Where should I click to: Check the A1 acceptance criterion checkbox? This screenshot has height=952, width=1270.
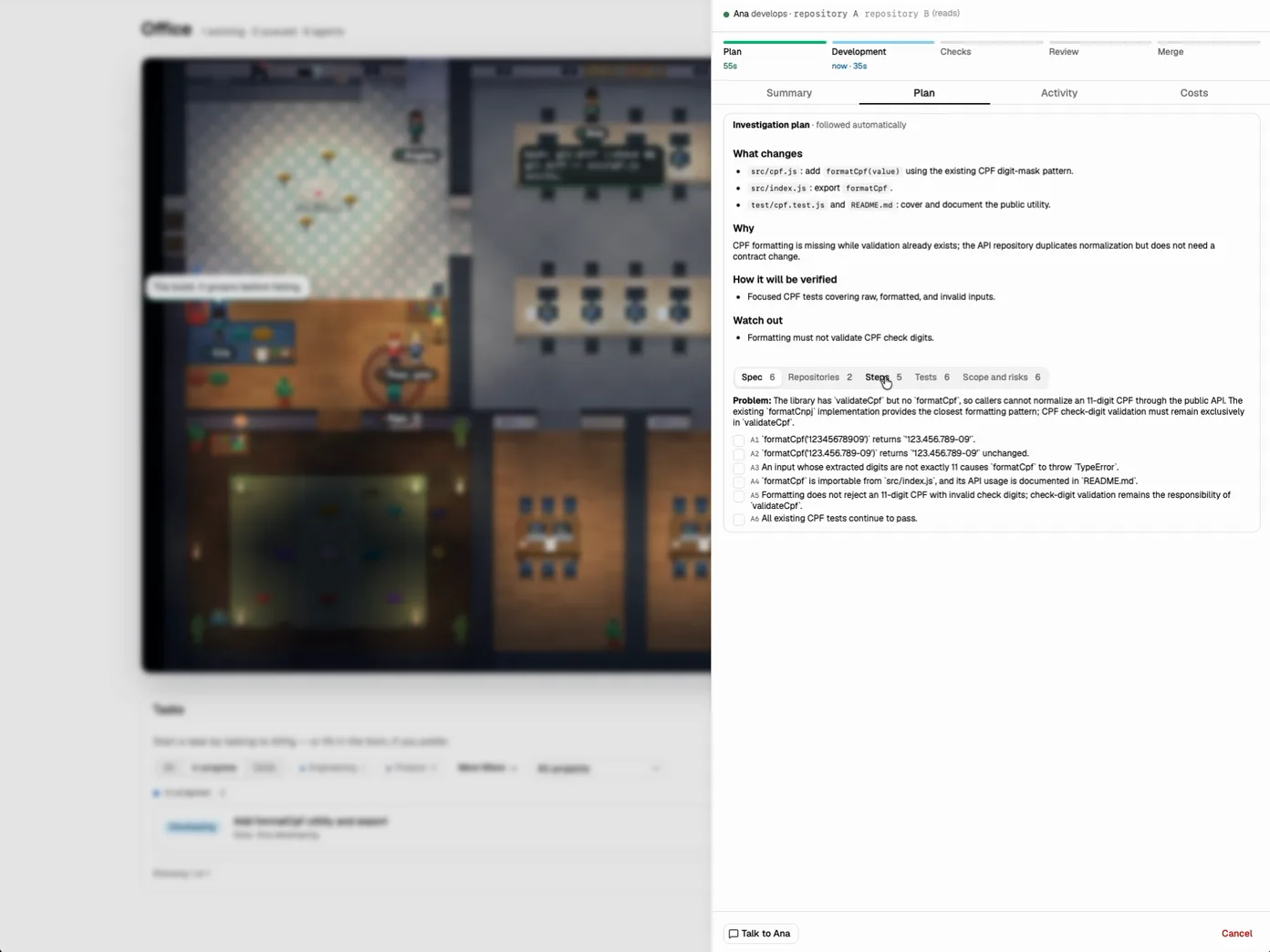(x=739, y=440)
